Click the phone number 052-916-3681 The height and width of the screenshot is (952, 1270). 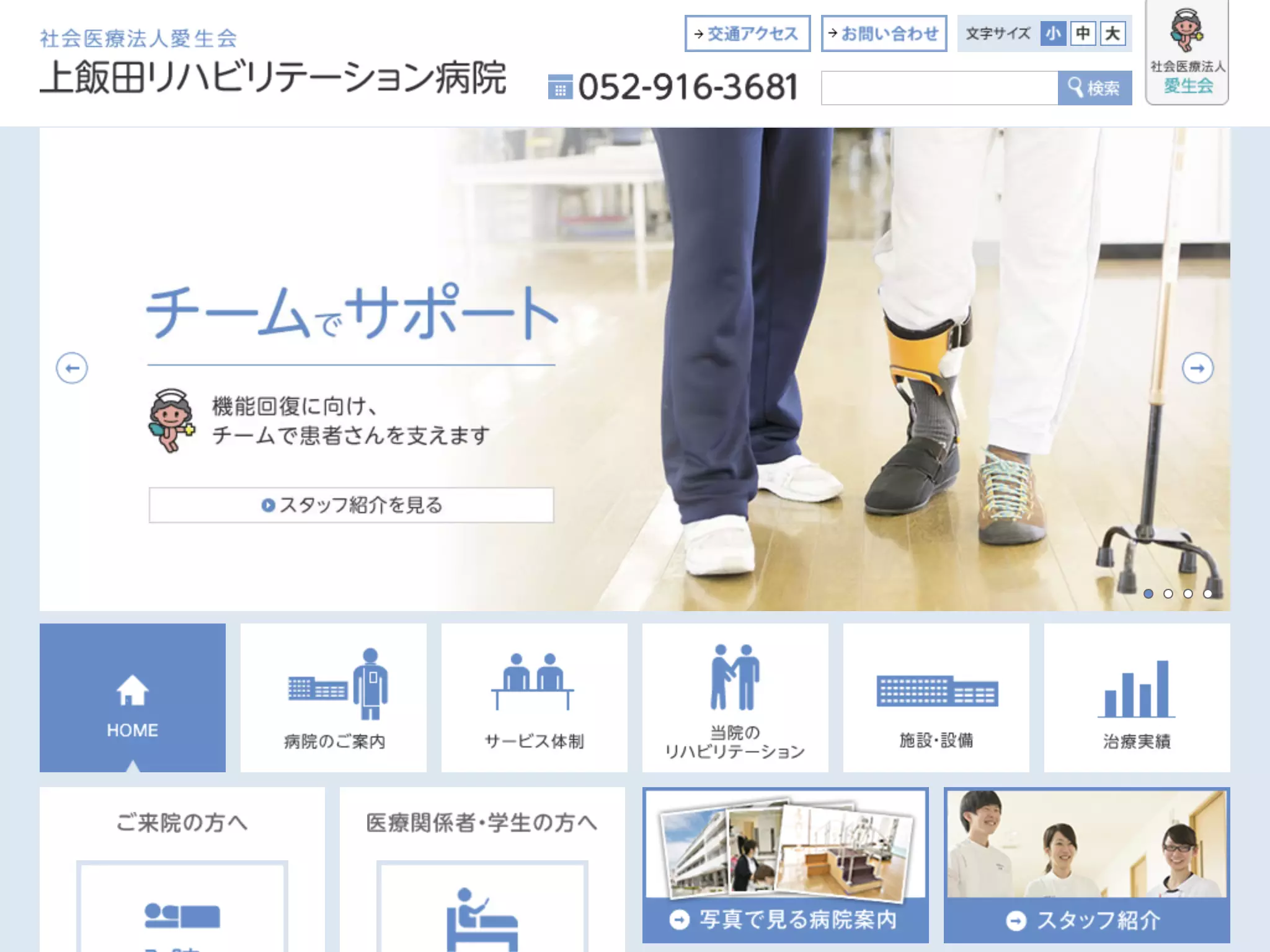[688, 87]
